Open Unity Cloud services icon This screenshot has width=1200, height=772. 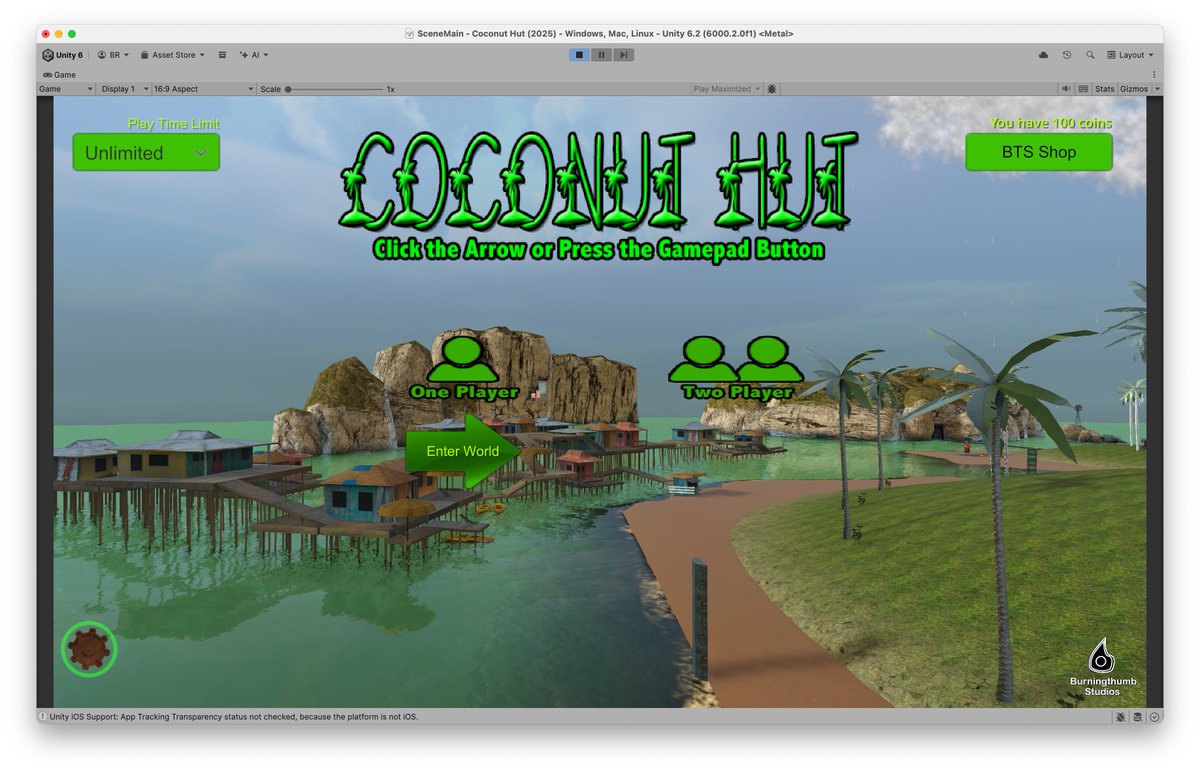click(x=1044, y=55)
